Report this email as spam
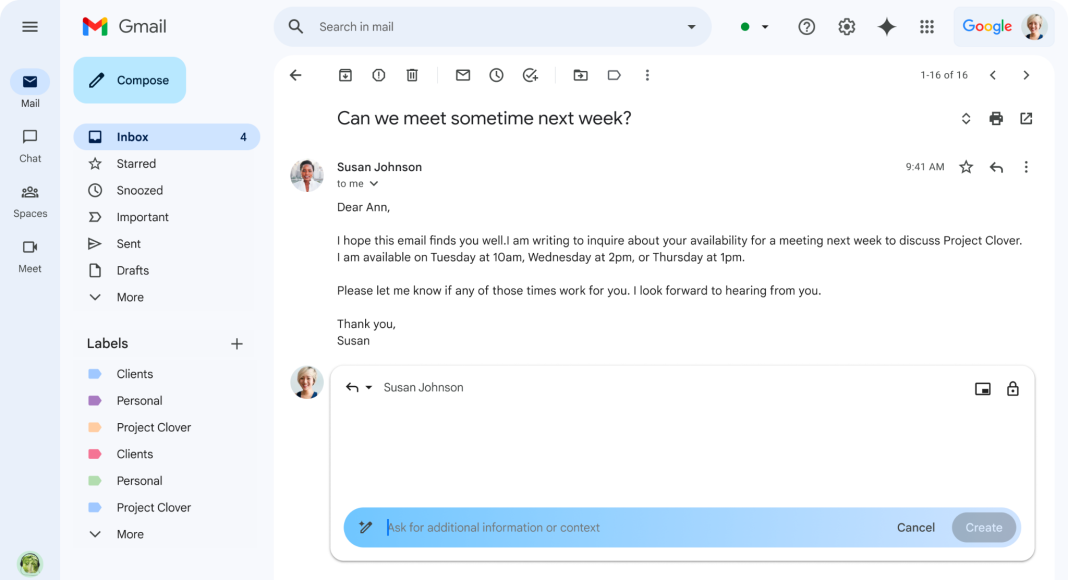Image resolution: width=1068 pixels, height=580 pixels. [379, 75]
